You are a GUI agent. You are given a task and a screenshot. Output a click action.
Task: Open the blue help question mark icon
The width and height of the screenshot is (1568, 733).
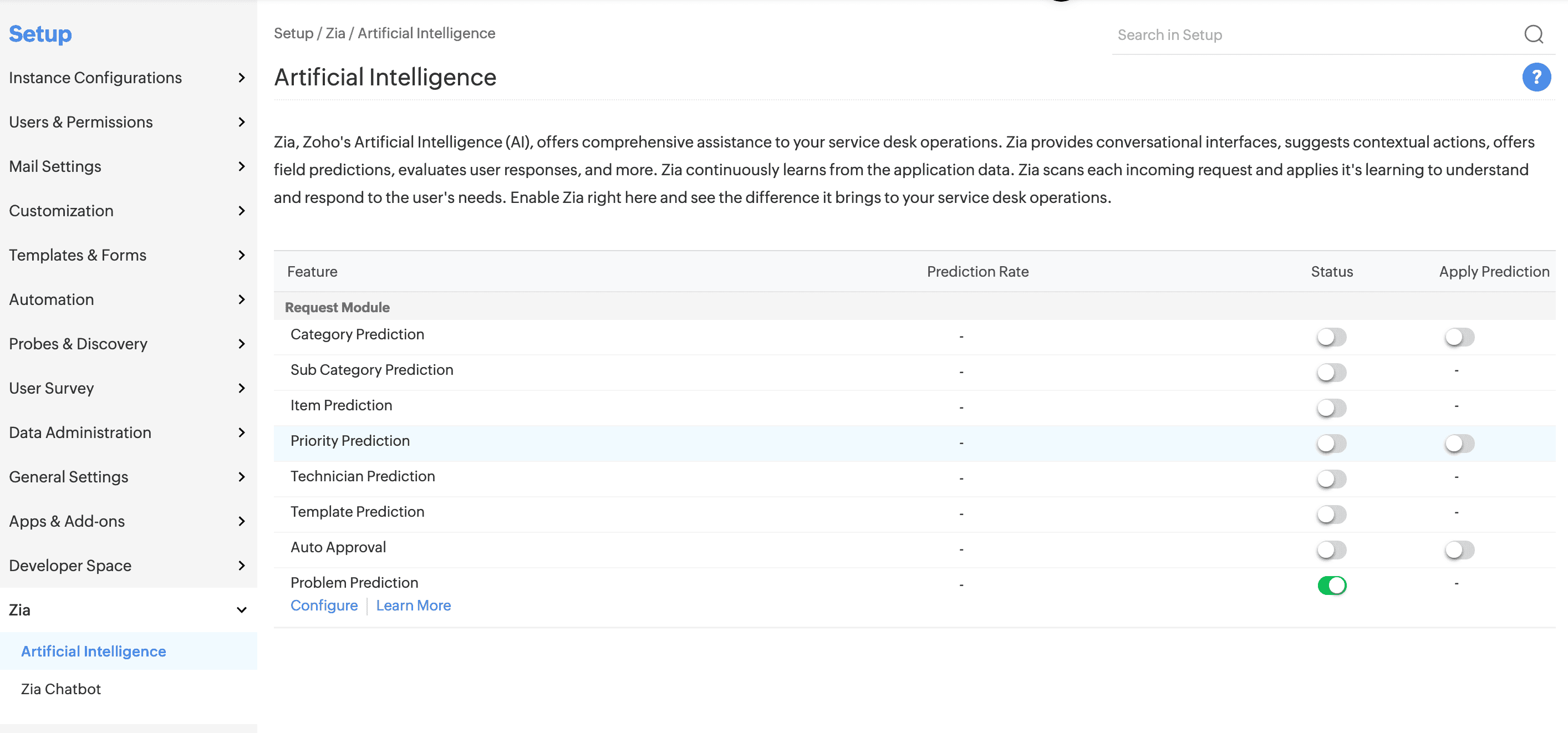(x=1536, y=77)
